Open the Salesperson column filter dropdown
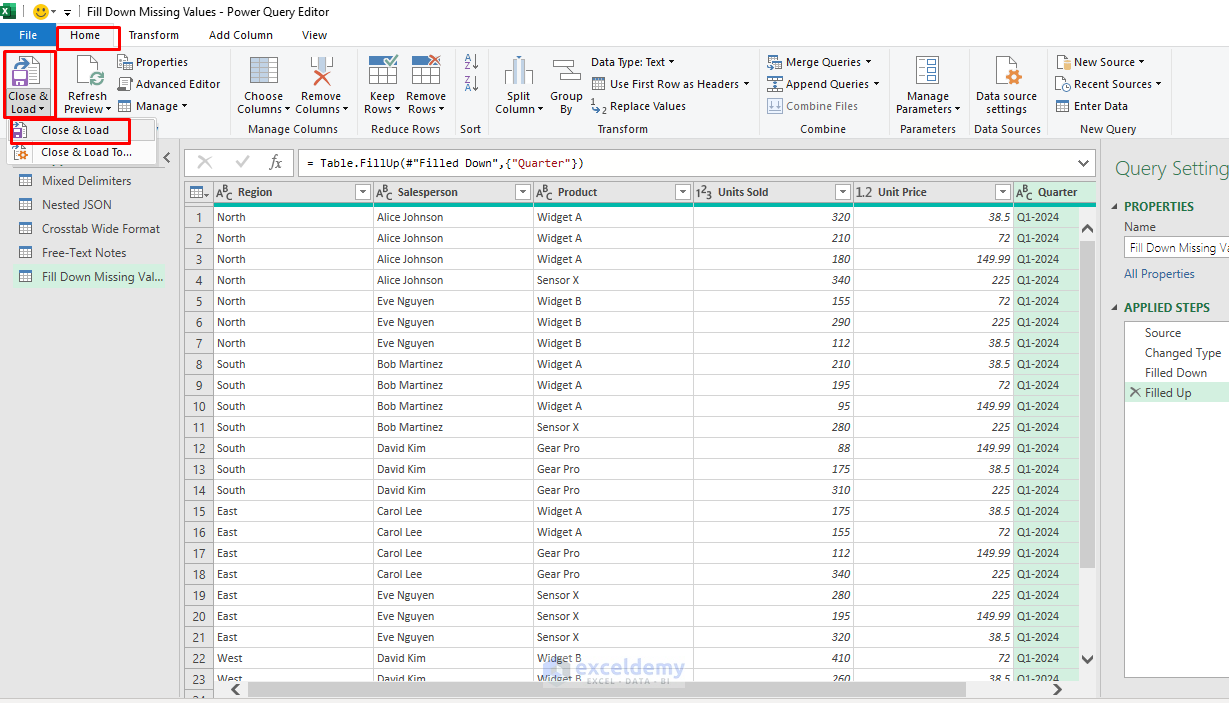This screenshot has height=703, width=1229. [x=522, y=192]
